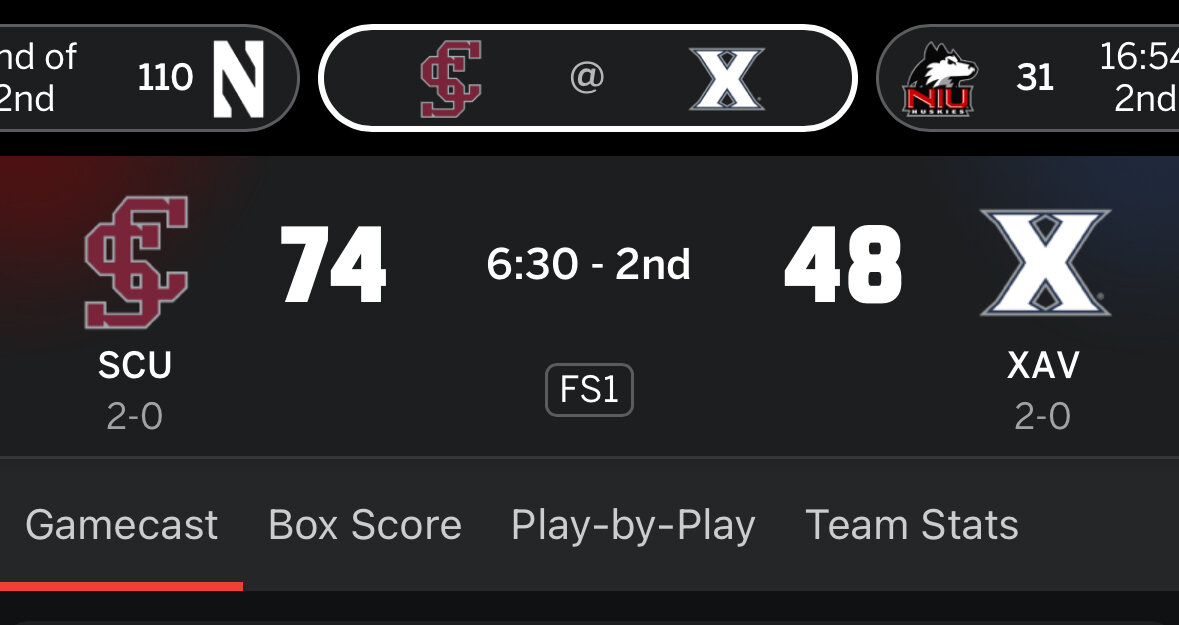Open the NIU Huskies logo game card

pyautogui.click(x=938, y=80)
